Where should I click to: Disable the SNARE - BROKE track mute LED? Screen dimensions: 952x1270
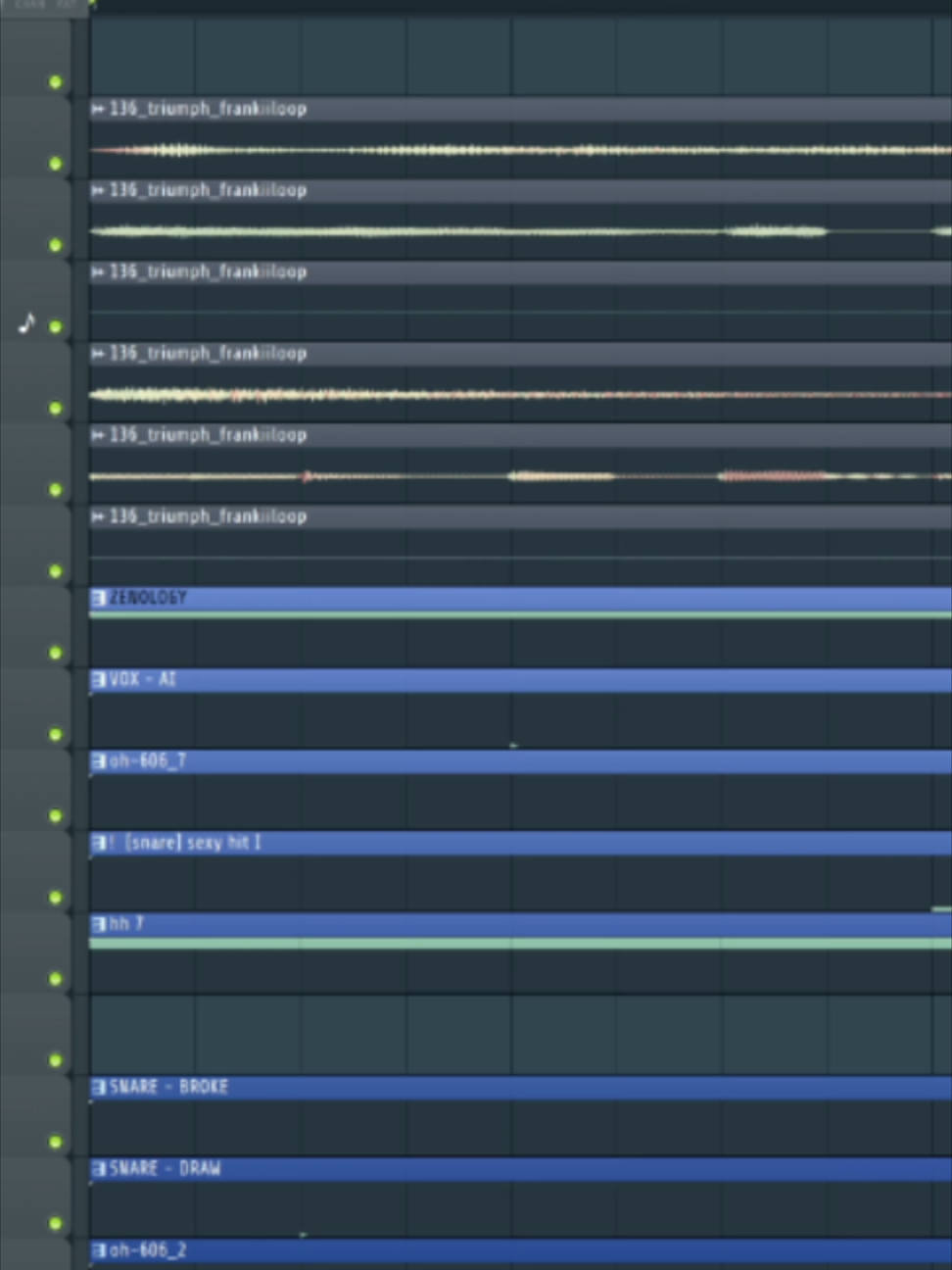[x=56, y=1142]
